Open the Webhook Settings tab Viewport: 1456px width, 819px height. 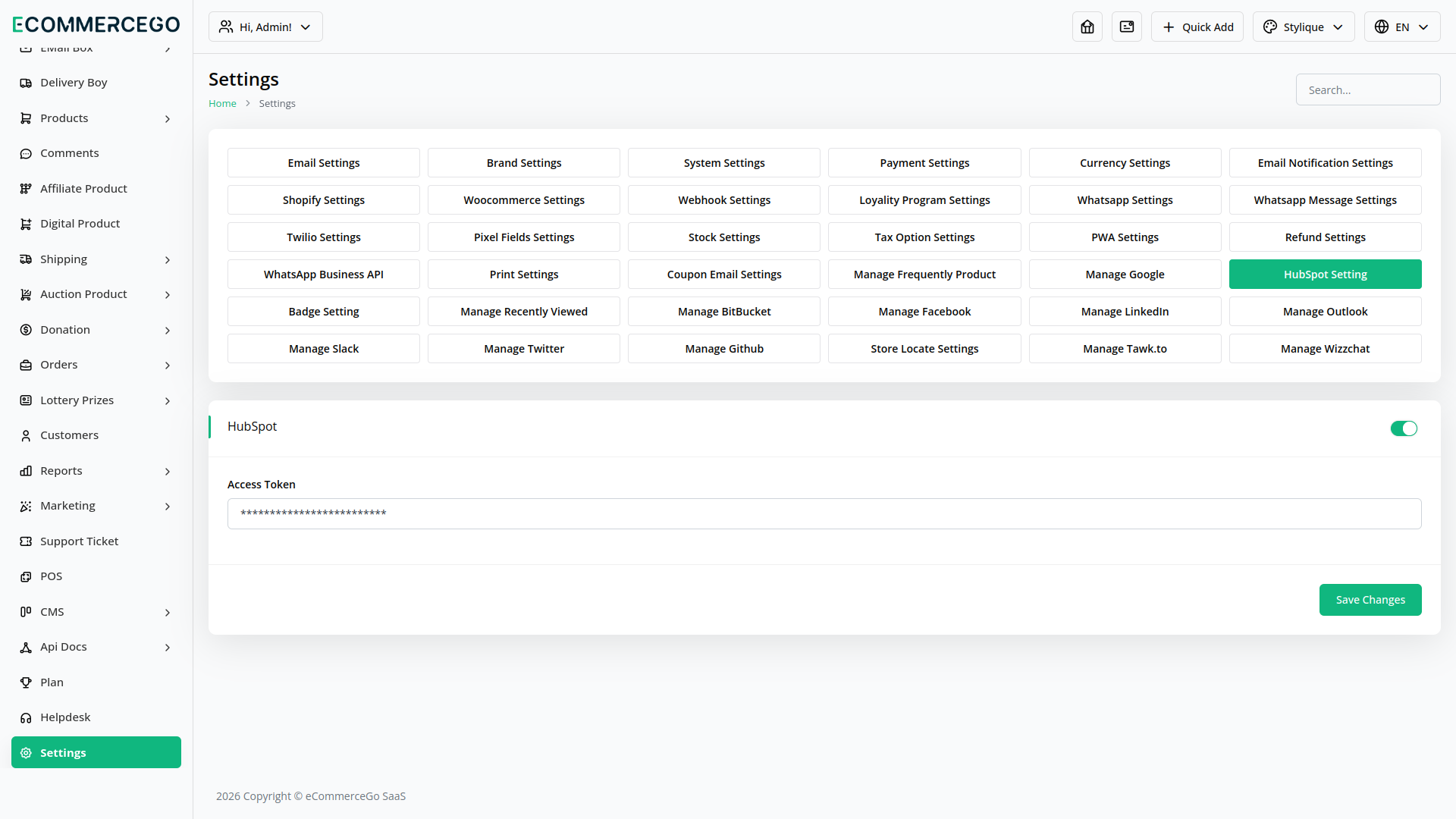click(x=724, y=200)
